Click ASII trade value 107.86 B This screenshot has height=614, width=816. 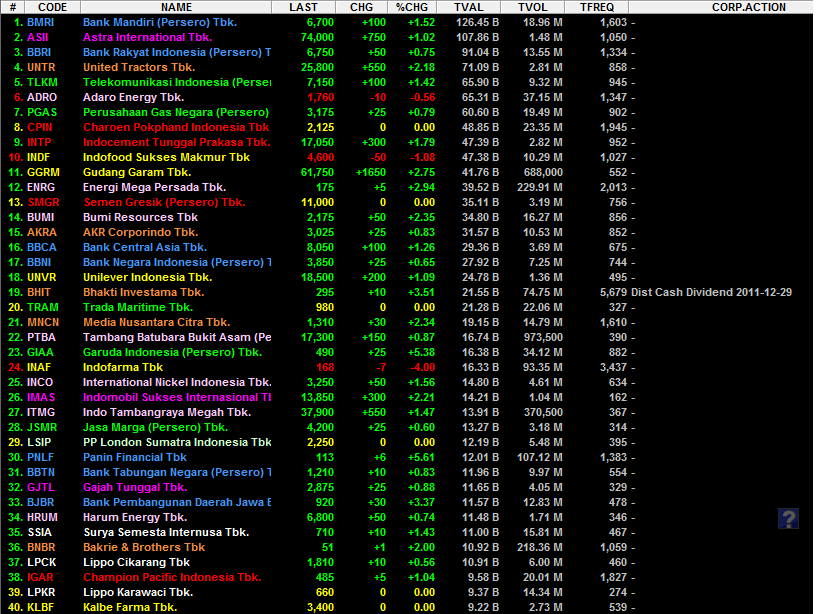pyautogui.click(x=478, y=37)
